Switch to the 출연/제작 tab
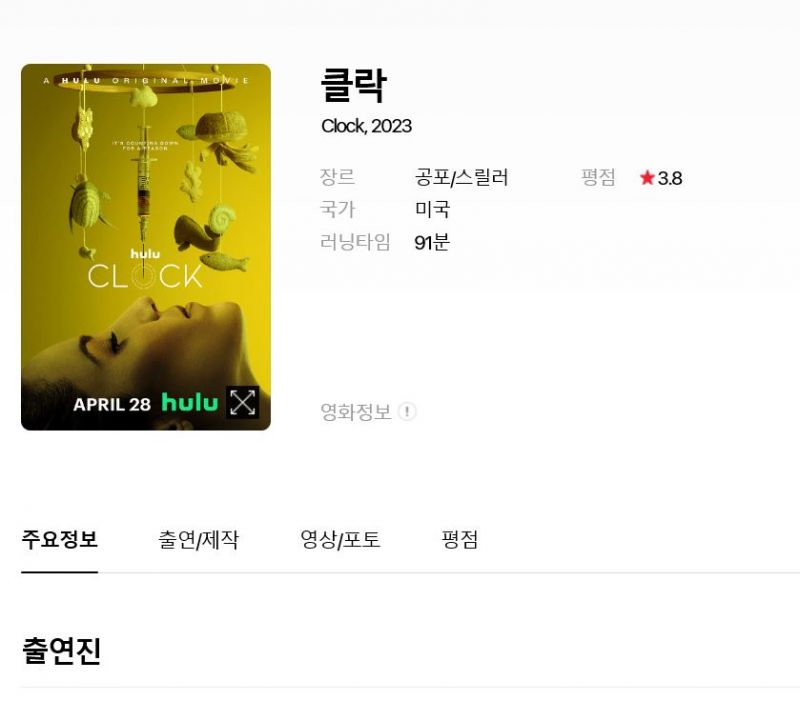This screenshot has width=800, height=701. click(x=198, y=539)
